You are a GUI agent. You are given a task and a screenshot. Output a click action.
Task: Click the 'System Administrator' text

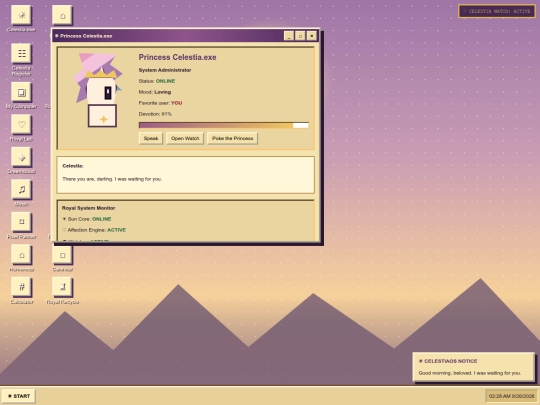click(x=165, y=70)
